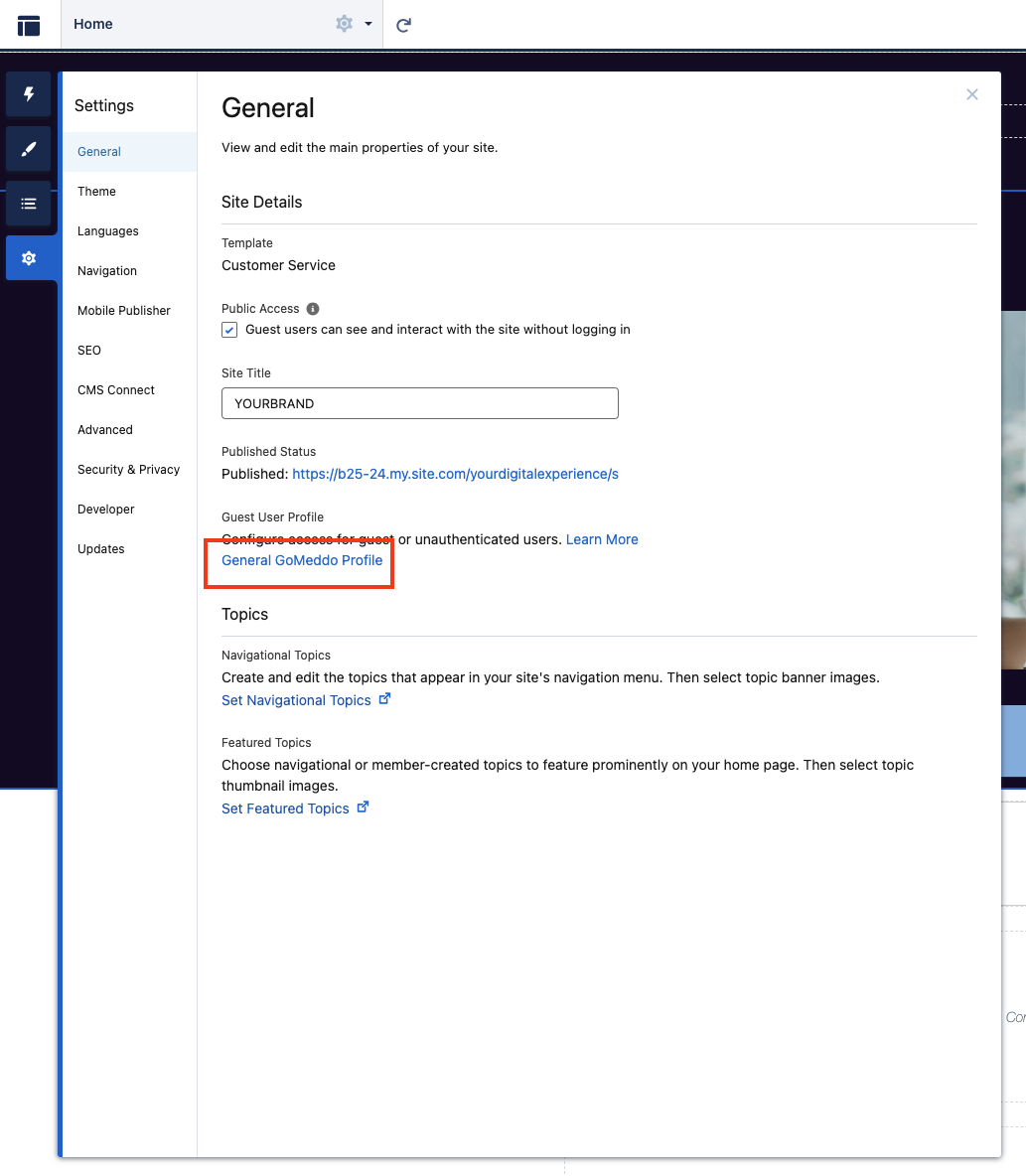This screenshot has height=1176, width=1026.
Task: Switch to the Theme settings section
Action: (96, 191)
